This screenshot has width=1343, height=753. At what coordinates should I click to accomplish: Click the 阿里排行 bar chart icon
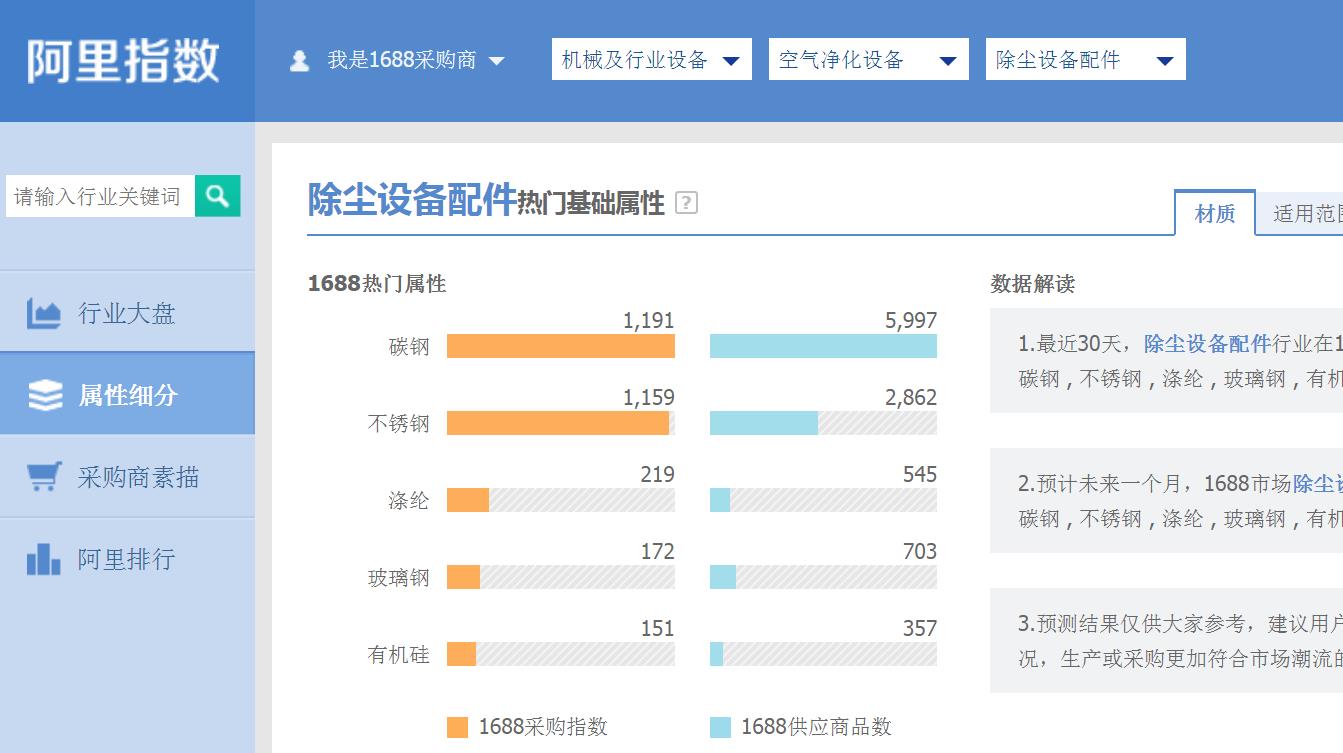[44, 559]
